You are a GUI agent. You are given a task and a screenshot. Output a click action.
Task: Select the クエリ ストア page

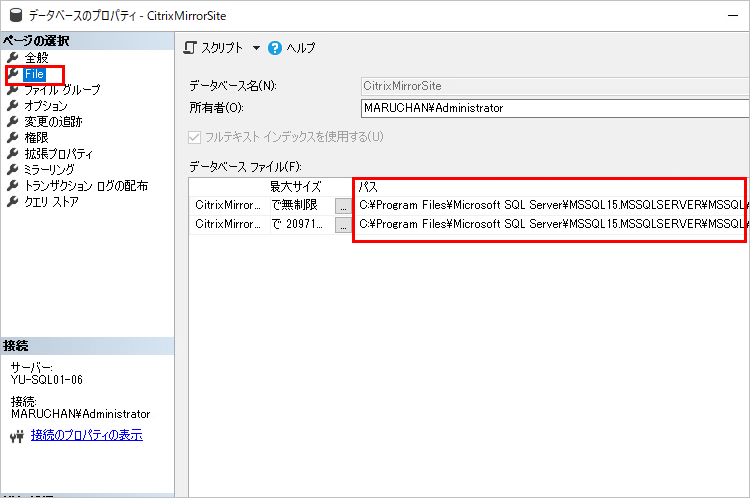51,201
